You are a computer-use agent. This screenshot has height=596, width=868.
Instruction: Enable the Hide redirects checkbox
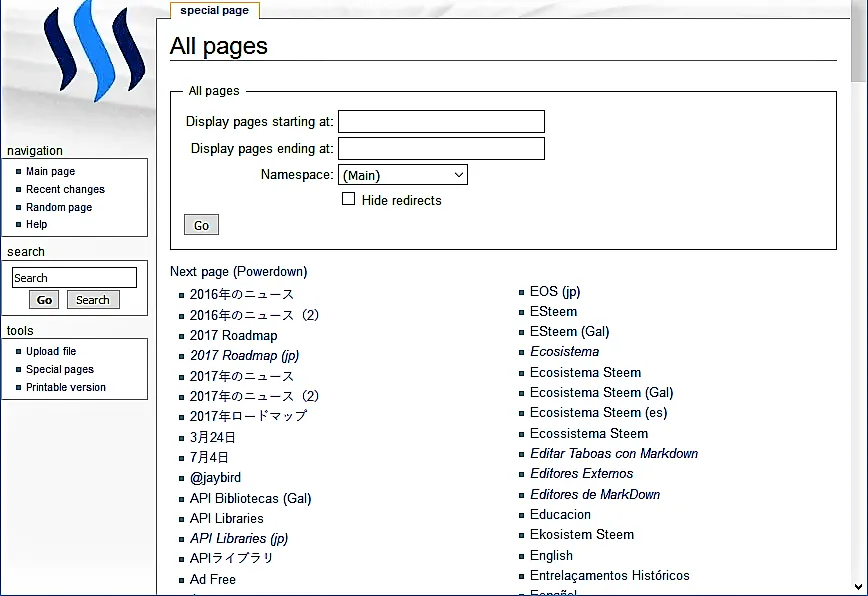[x=348, y=199]
